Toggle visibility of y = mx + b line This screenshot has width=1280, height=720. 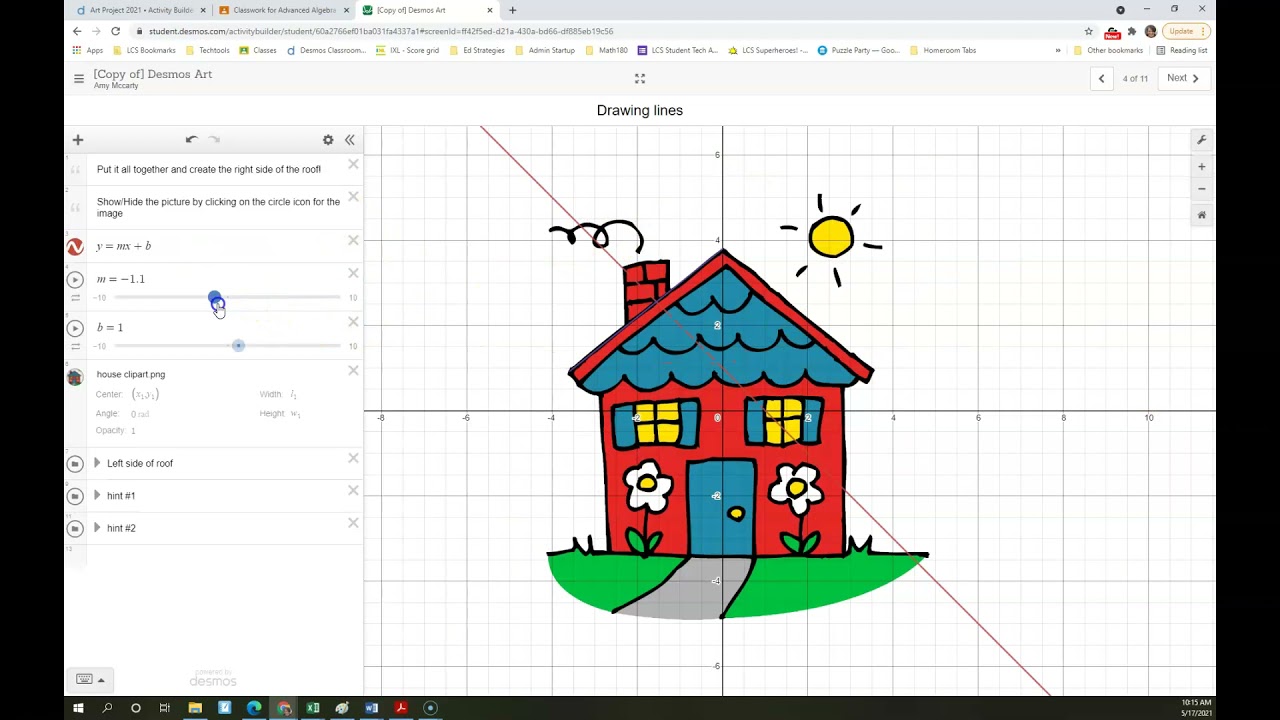(75, 246)
